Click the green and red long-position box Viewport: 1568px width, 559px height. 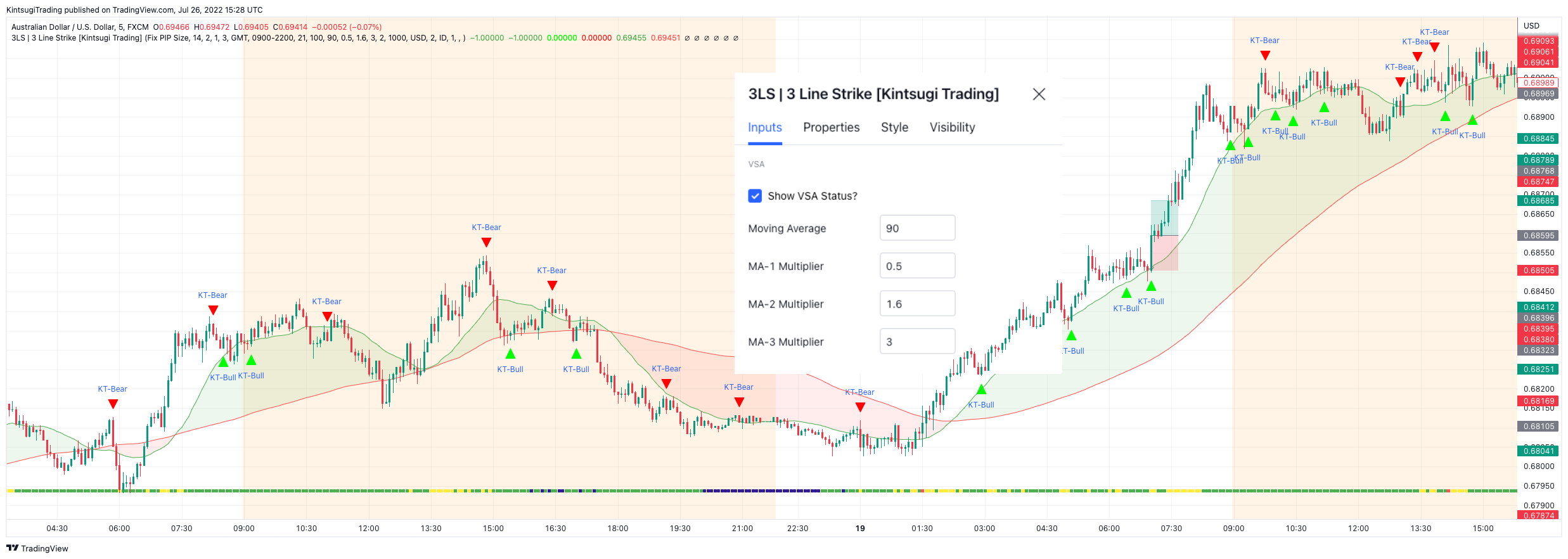[1164, 236]
